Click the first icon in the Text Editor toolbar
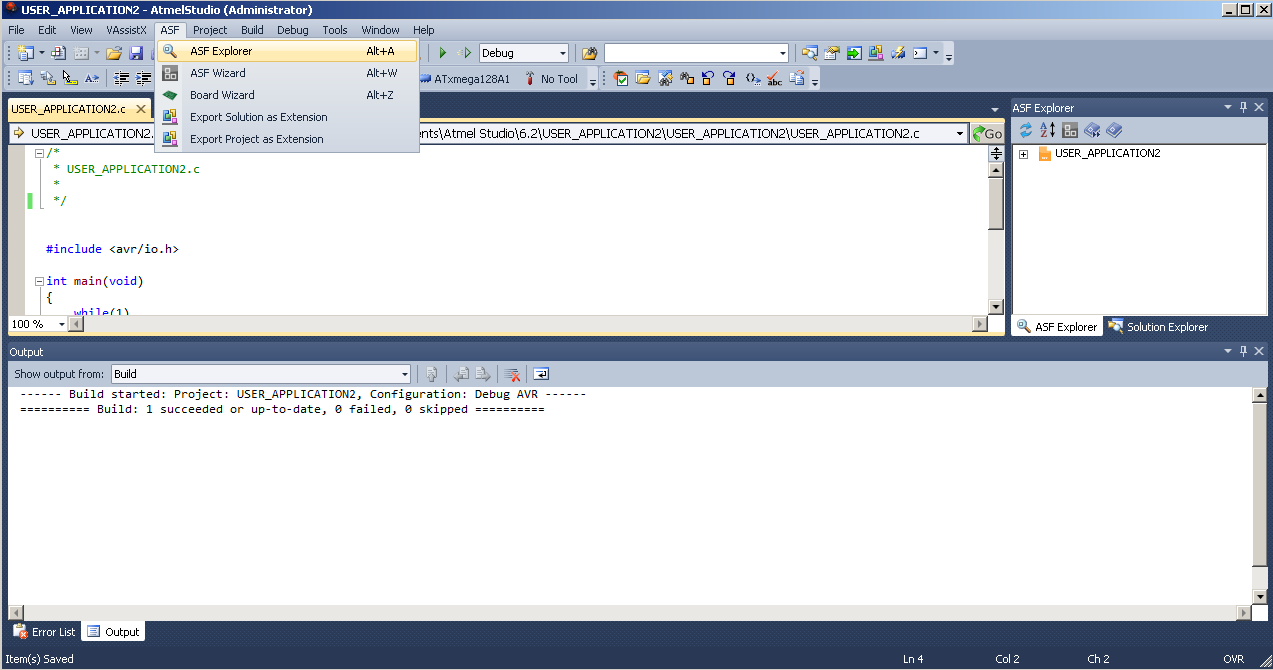The width and height of the screenshot is (1273, 670). point(25,79)
